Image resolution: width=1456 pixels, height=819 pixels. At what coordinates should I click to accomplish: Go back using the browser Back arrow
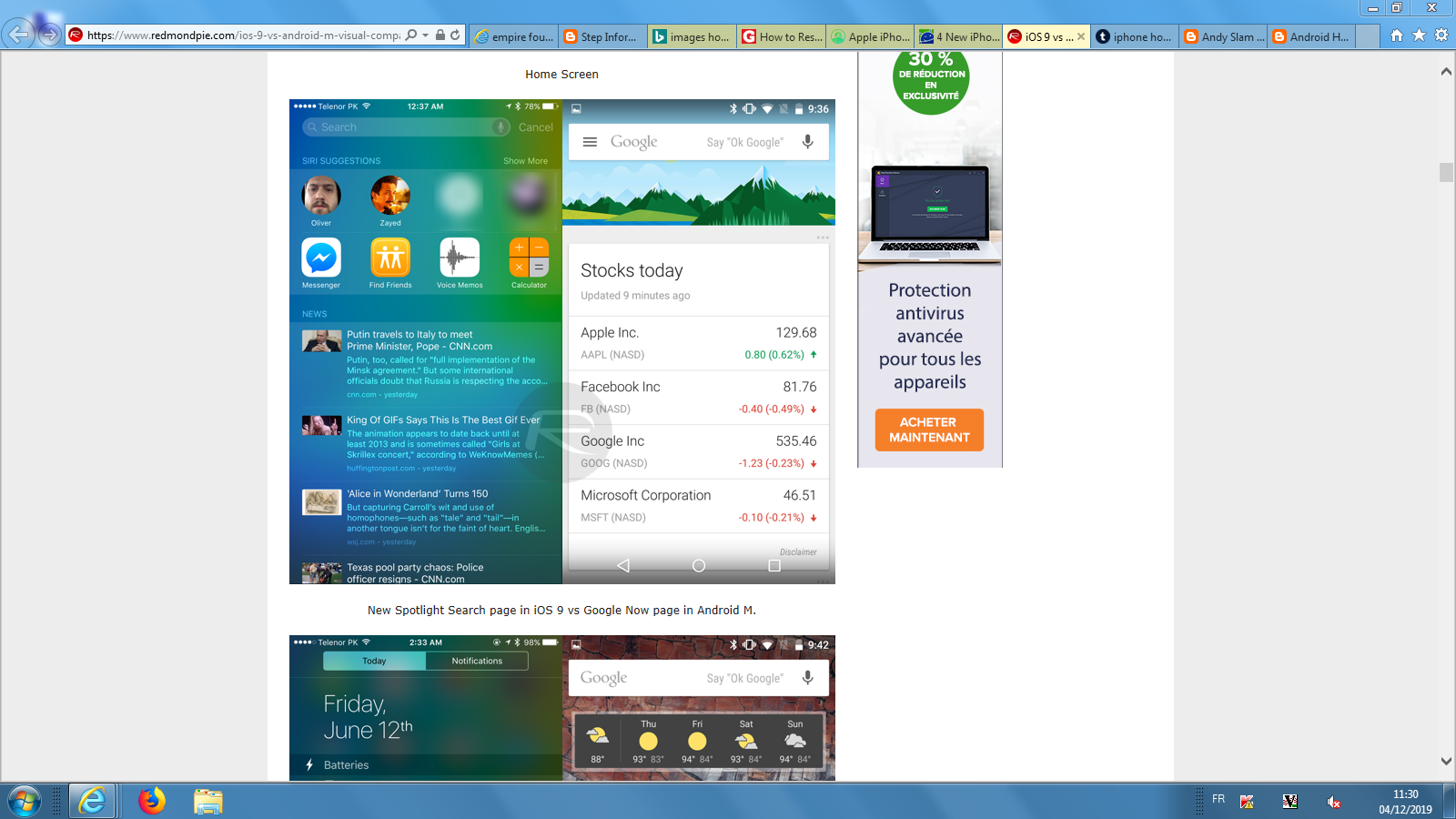19,35
